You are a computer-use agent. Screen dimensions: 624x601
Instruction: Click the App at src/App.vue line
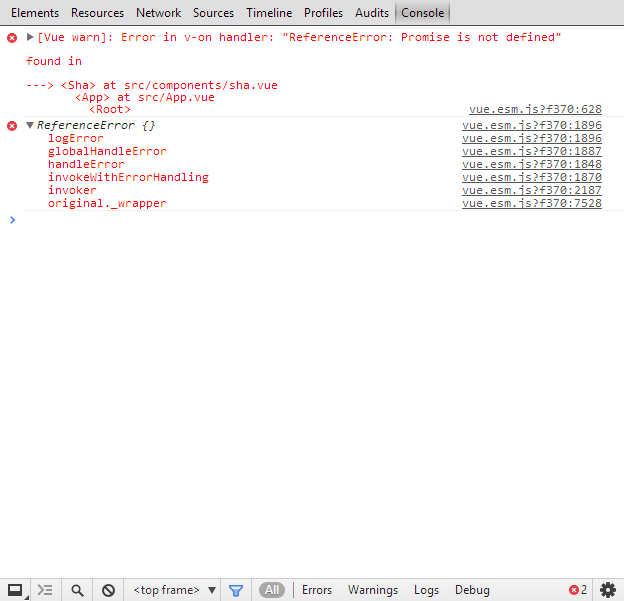(x=145, y=97)
